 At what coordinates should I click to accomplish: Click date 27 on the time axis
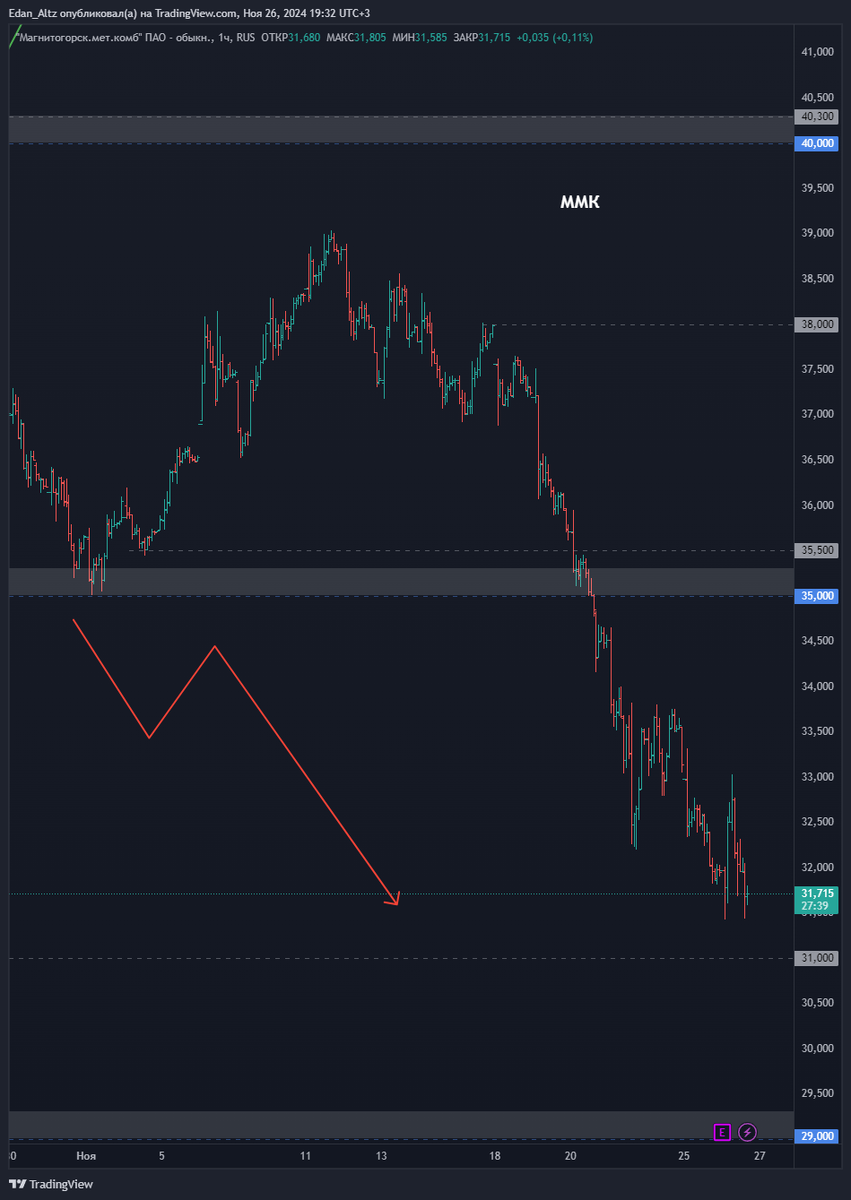click(x=759, y=1156)
